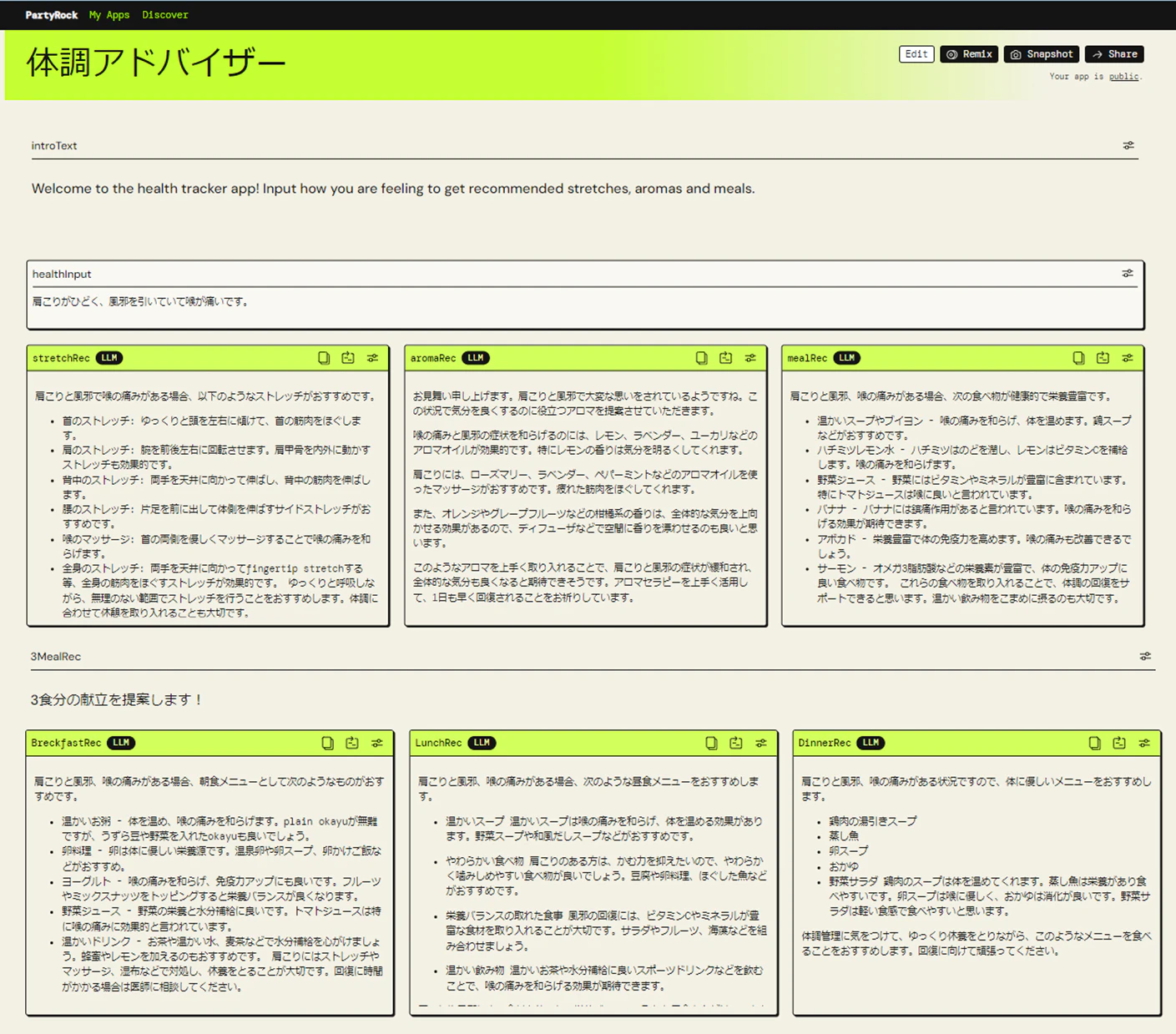Click the "BreckfastRec" widget title

[x=66, y=743]
